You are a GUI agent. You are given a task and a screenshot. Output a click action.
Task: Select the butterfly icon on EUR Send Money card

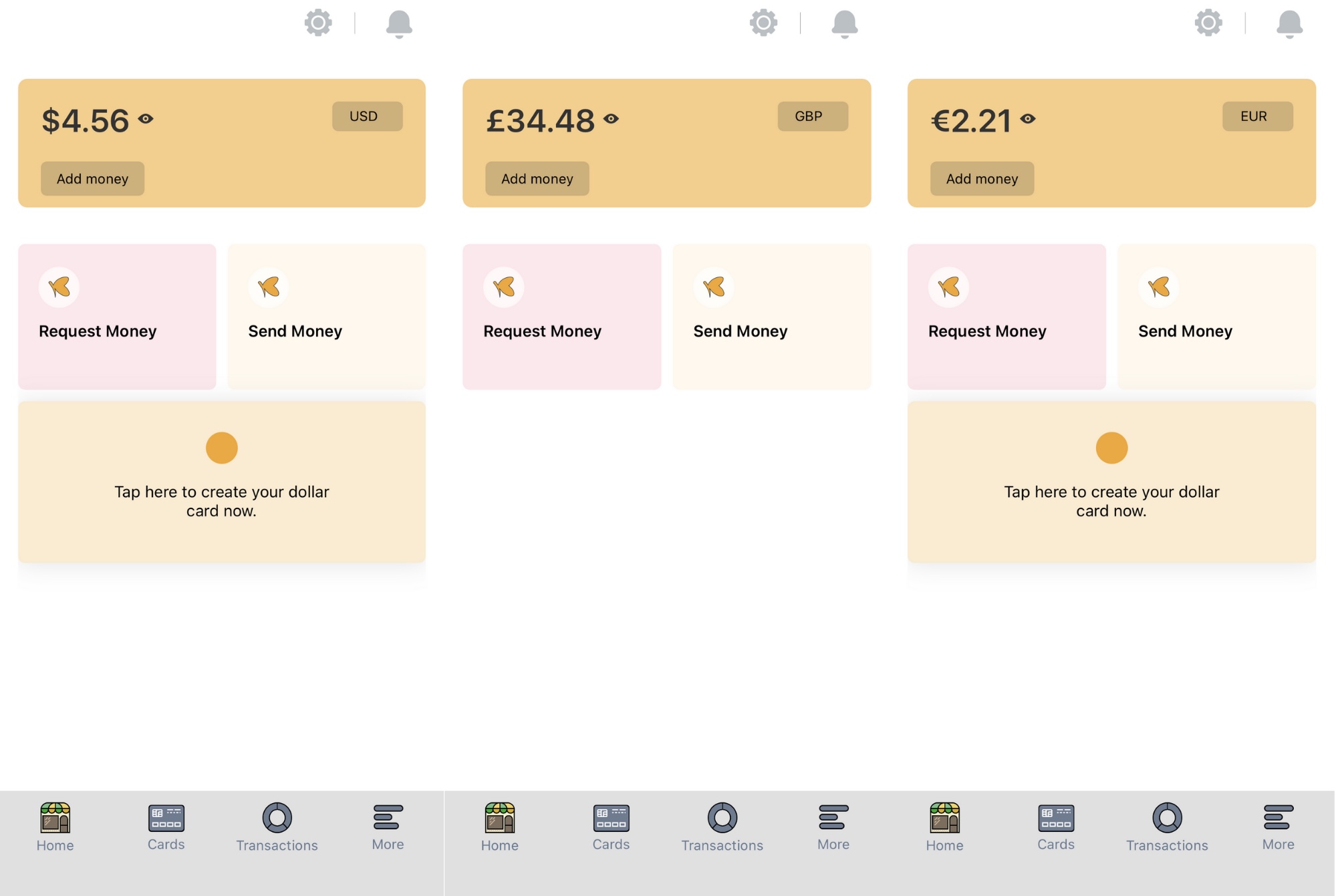coord(1158,286)
